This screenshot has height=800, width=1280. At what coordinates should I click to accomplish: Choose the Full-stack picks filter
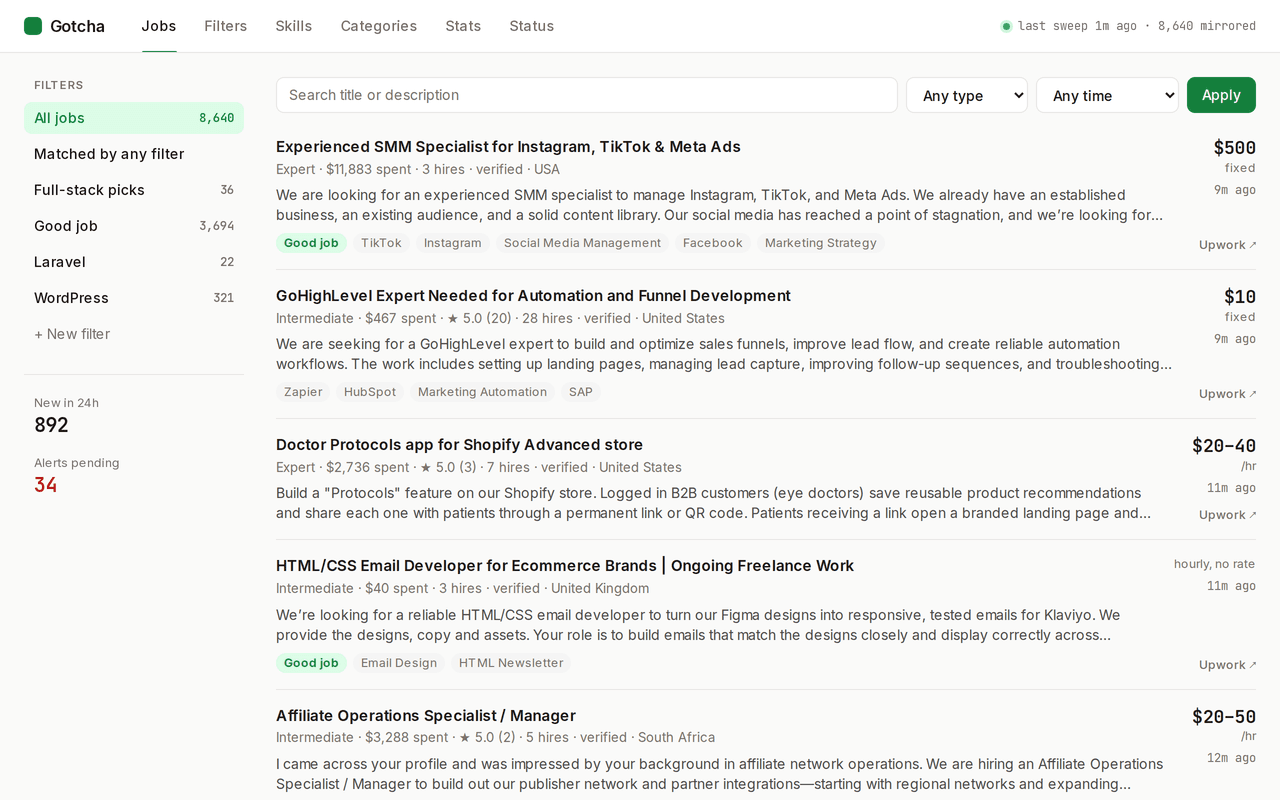coord(134,190)
